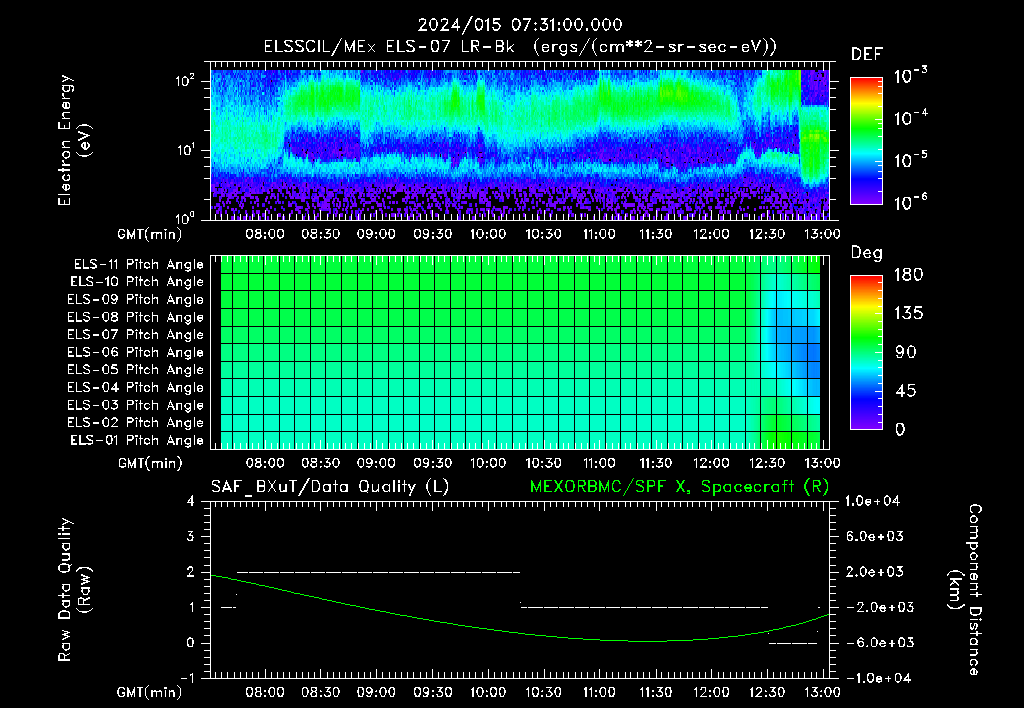Image resolution: width=1024 pixels, height=708 pixels.
Task: Select the ELS-10 Pitch Angle row label
Action: click(x=136, y=282)
